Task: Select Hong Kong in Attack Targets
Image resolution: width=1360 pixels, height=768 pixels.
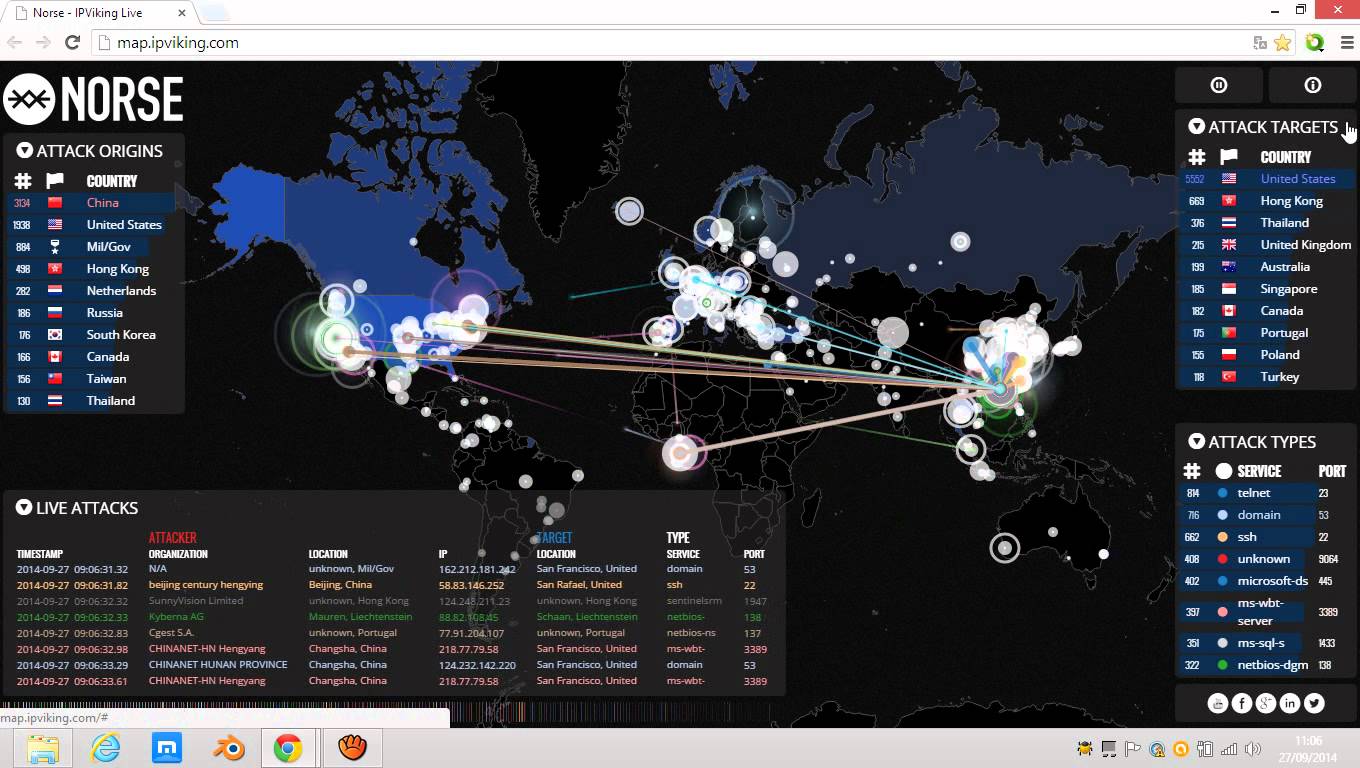Action: pos(1291,201)
